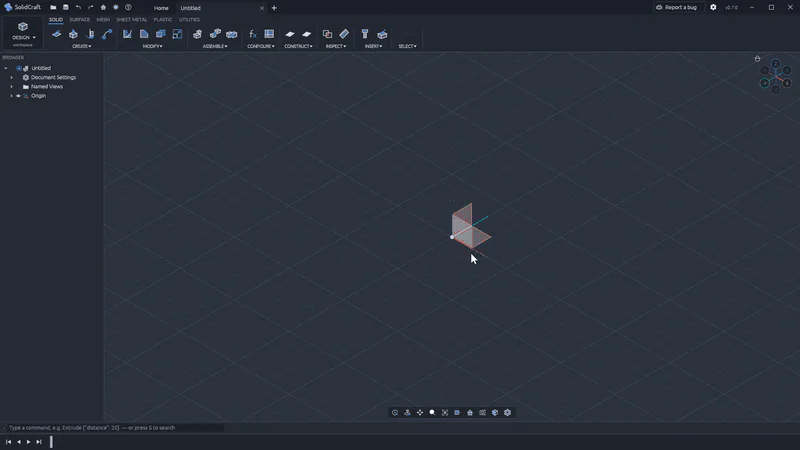Viewport: 800px width, 450px height.
Task: Expand the Document Settings tree node
Action: 12,78
